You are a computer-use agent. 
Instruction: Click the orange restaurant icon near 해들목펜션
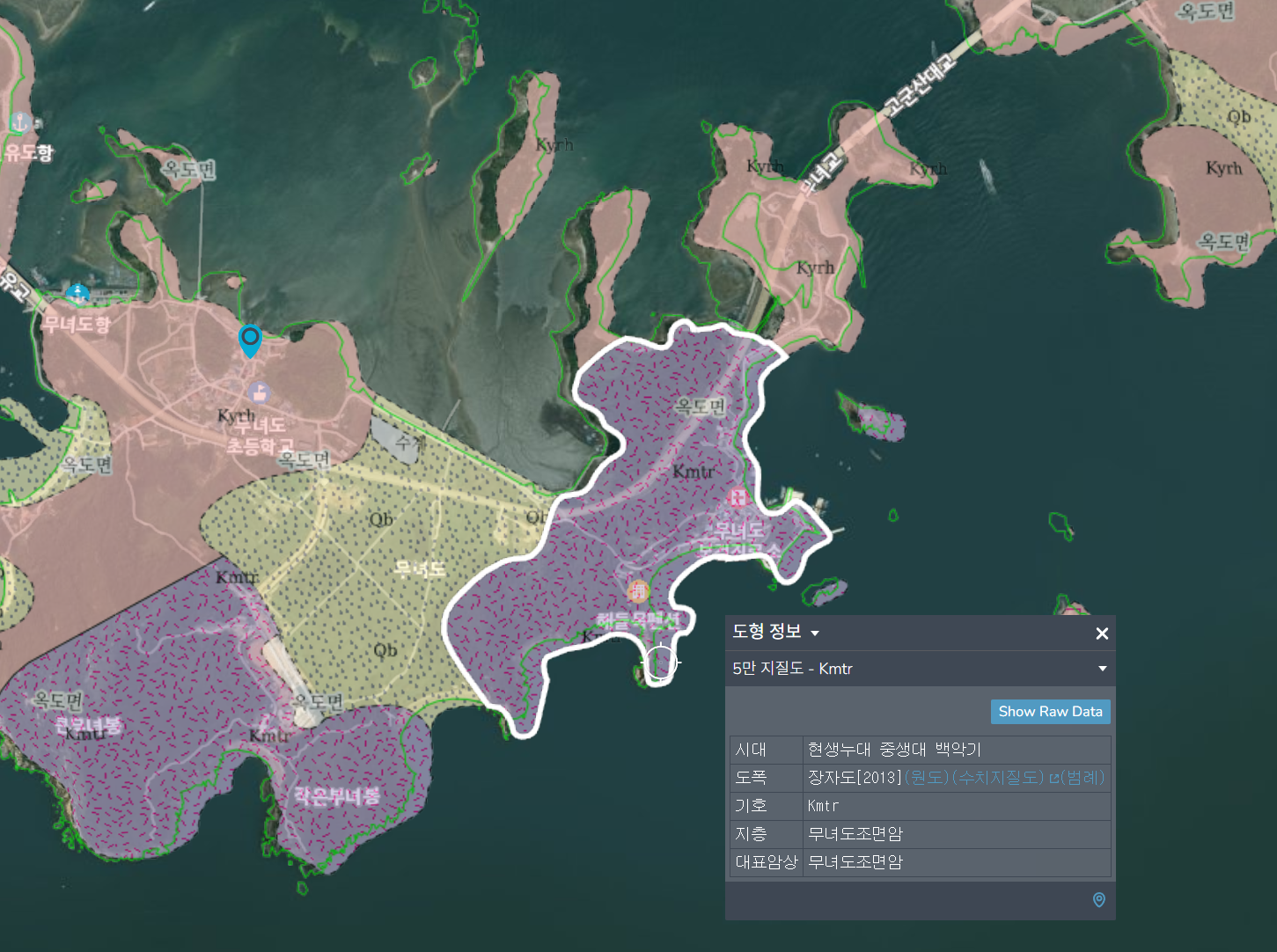click(639, 590)
